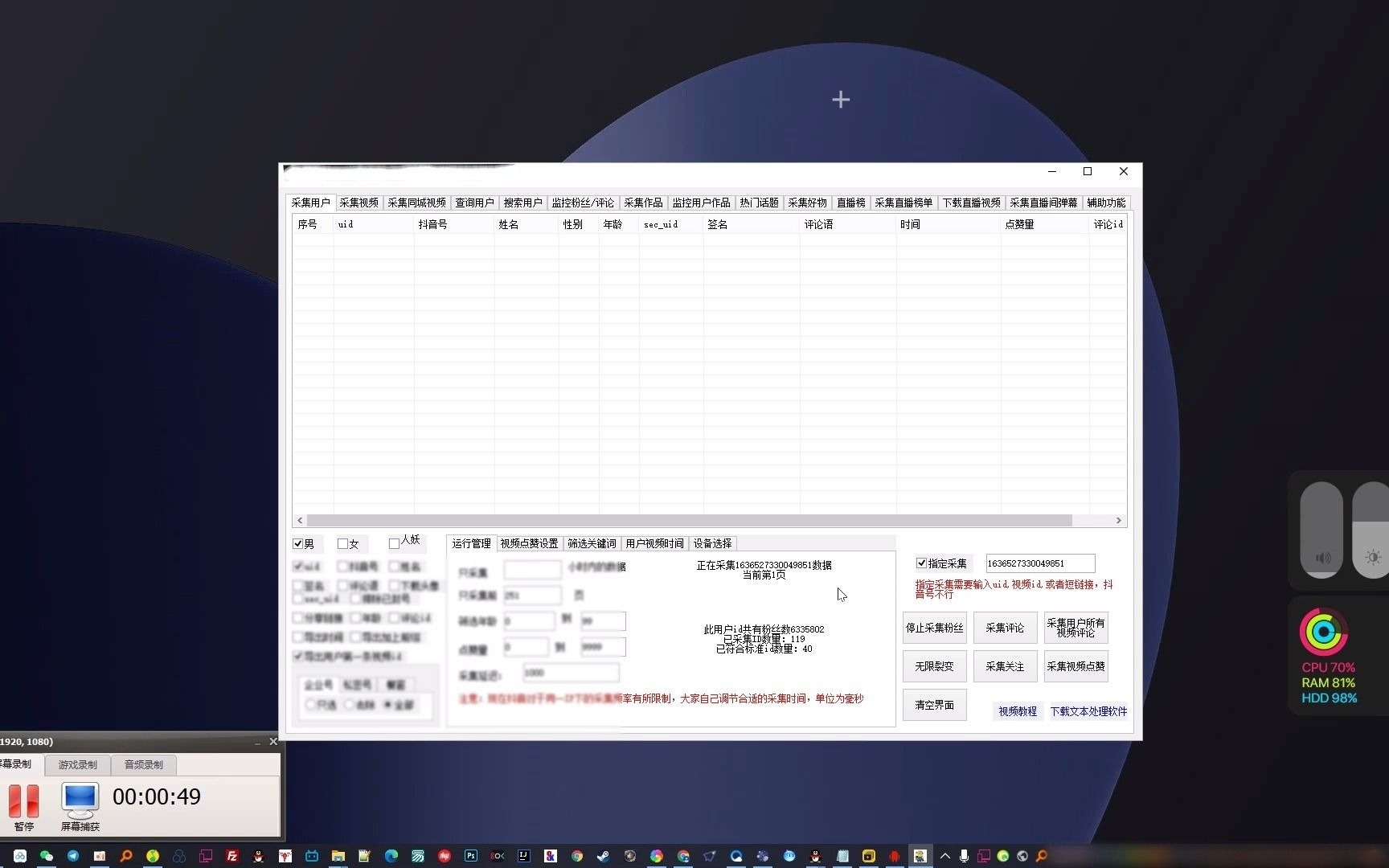Screen dimensions: 1389x868
Task: Click the 无限裂变 button
Action: 934,666
